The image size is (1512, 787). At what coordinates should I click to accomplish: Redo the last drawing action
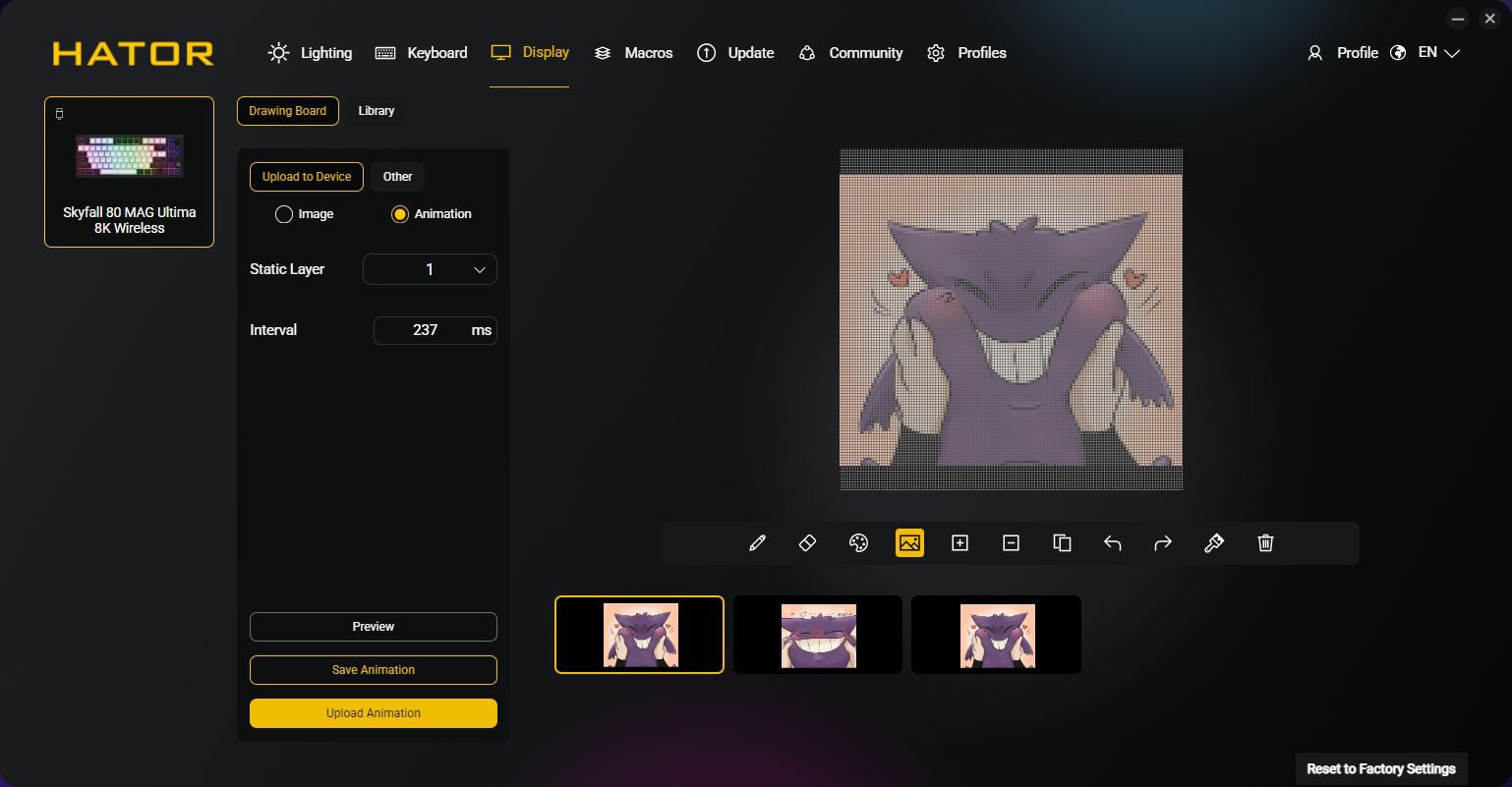point(1163,543)
